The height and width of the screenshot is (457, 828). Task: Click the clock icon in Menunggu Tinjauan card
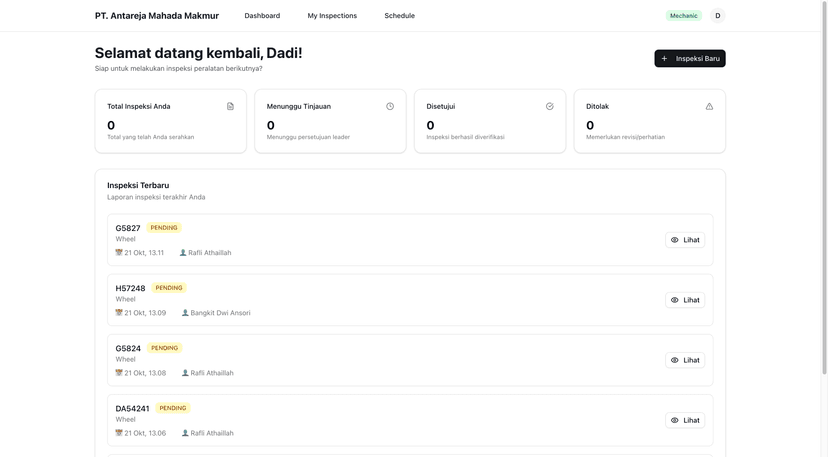click(390, 106)
